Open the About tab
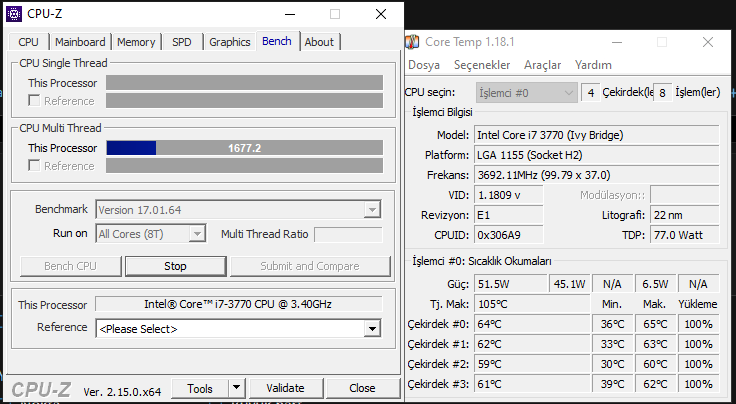The width and height of the screenshot is (736, 404). tap(319, 42)
